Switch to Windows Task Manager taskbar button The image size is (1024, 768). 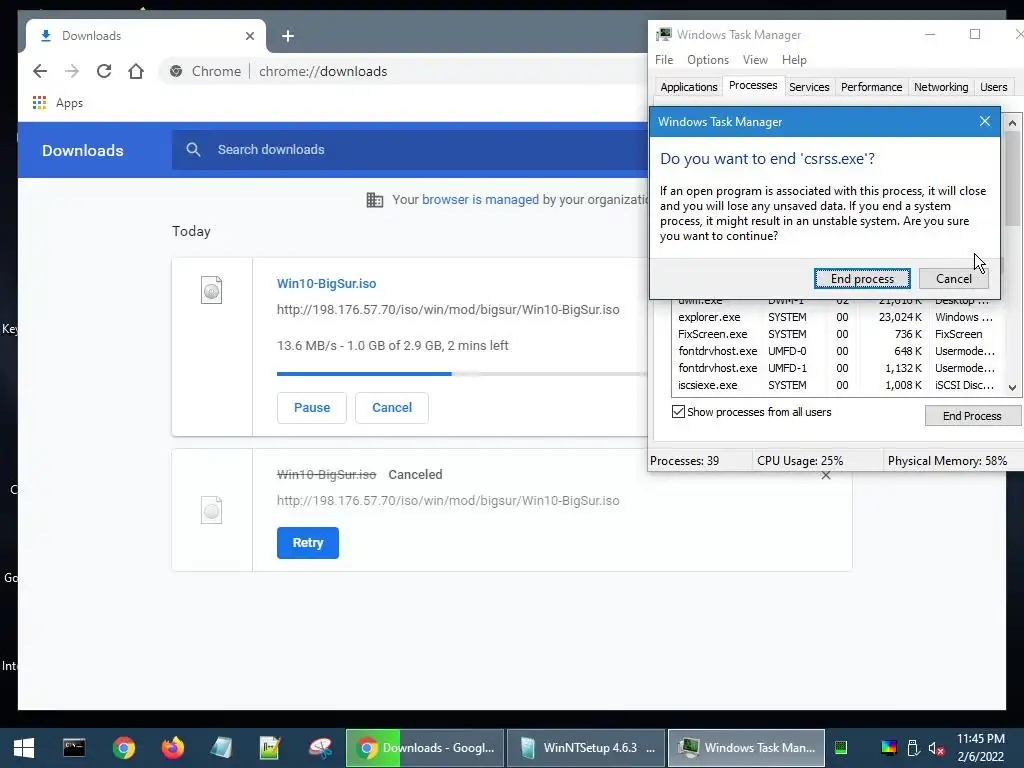pyautogui.click(x=746, y=748)
